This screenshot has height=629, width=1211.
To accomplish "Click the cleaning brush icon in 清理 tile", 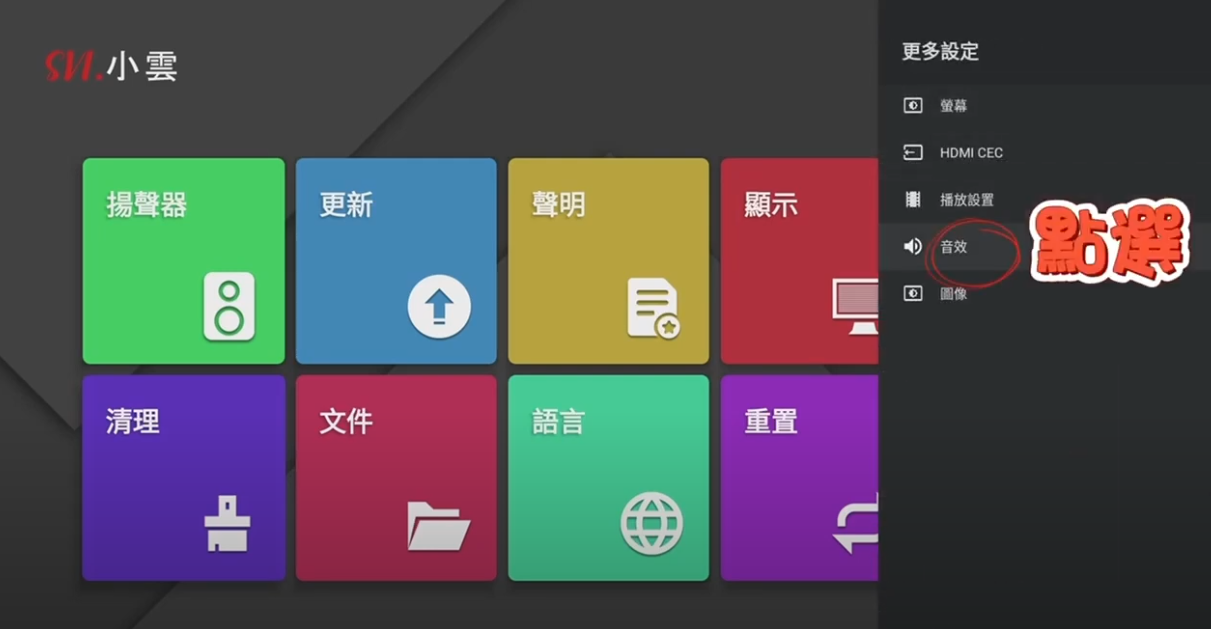I will [227, 523].
